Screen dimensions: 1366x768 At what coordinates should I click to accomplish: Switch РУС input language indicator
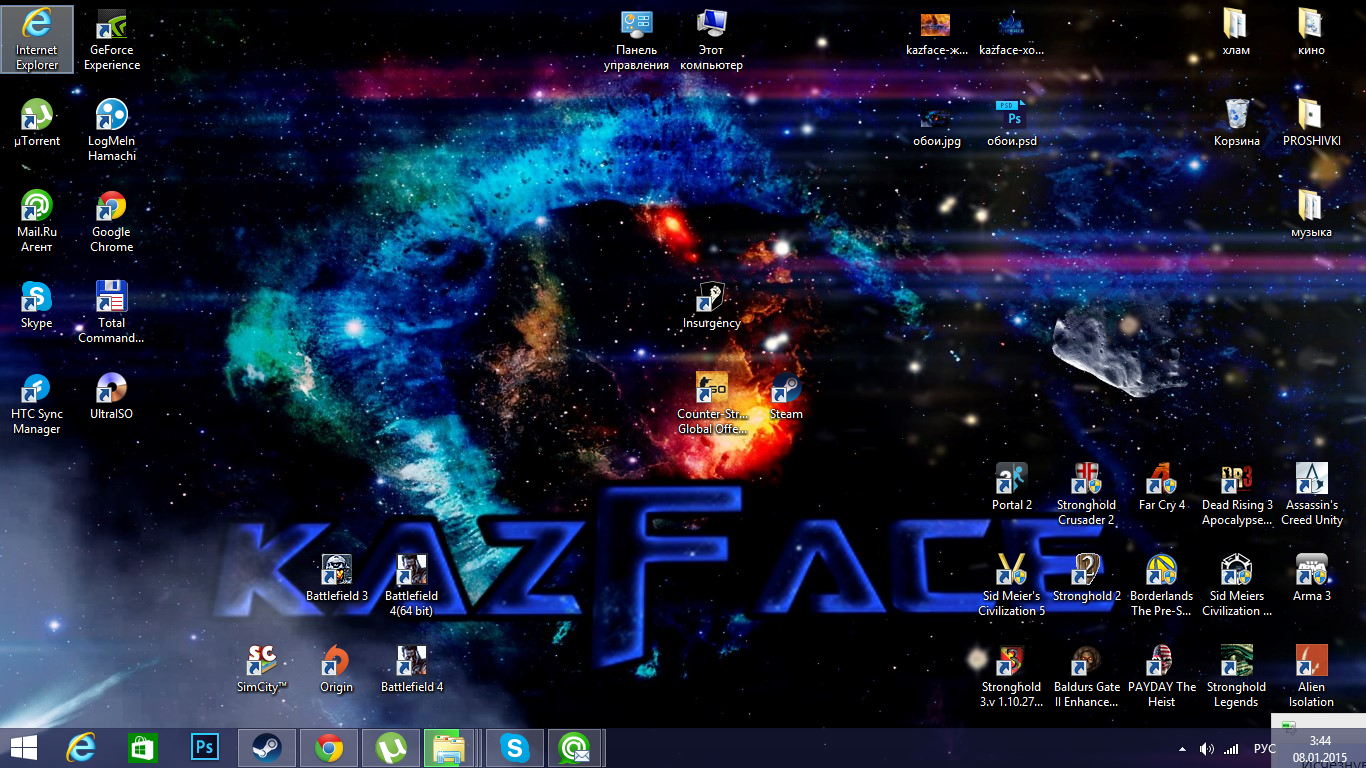(1265, 749)
